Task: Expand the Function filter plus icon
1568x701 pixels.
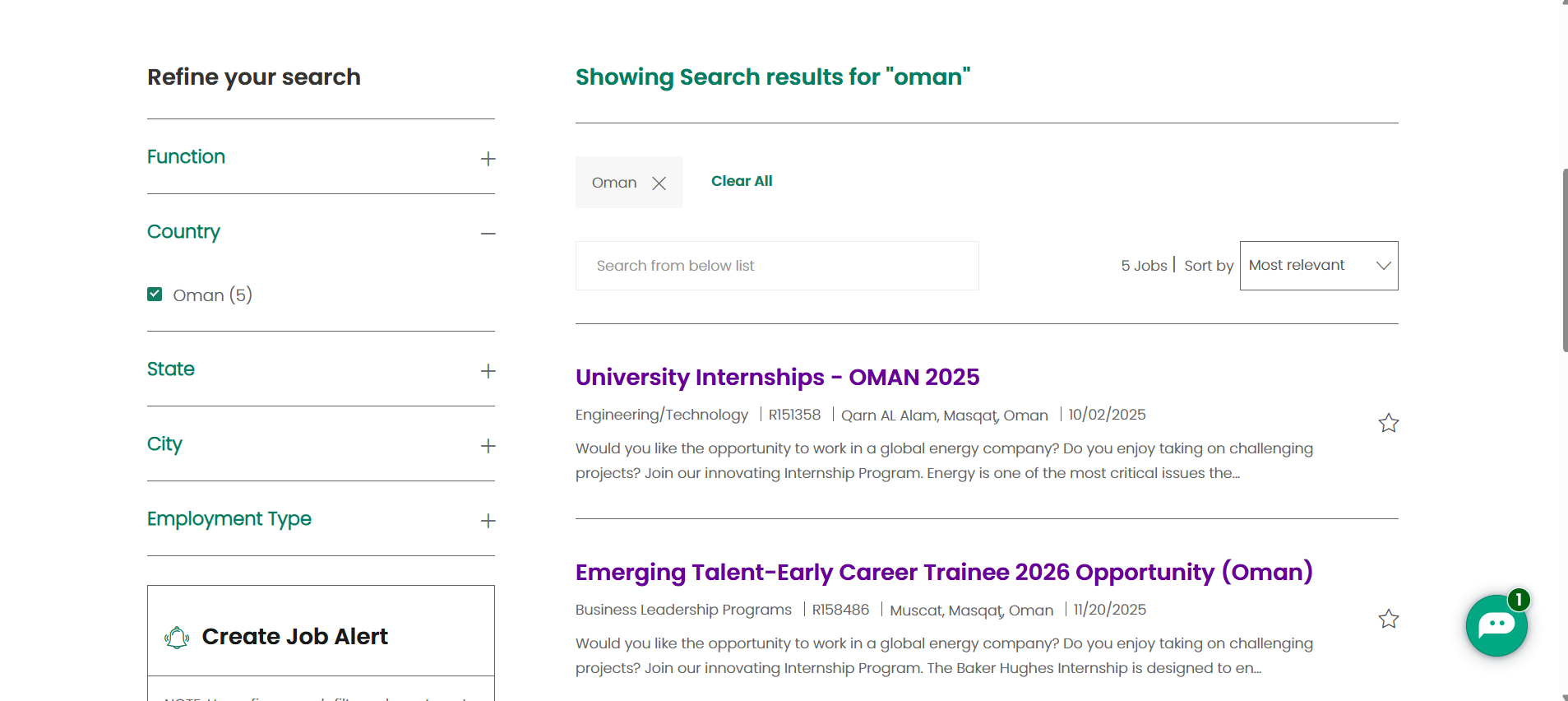Action: (488, 159)
